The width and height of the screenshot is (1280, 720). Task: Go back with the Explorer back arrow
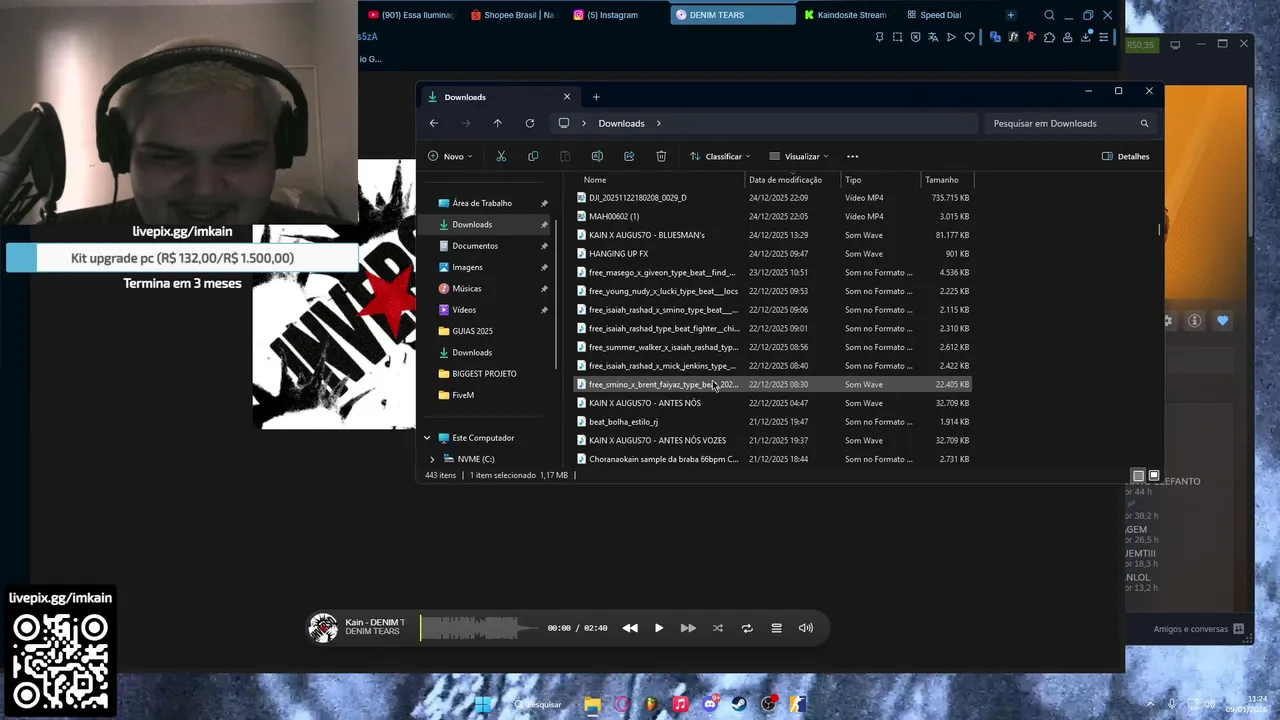(434, 123)
